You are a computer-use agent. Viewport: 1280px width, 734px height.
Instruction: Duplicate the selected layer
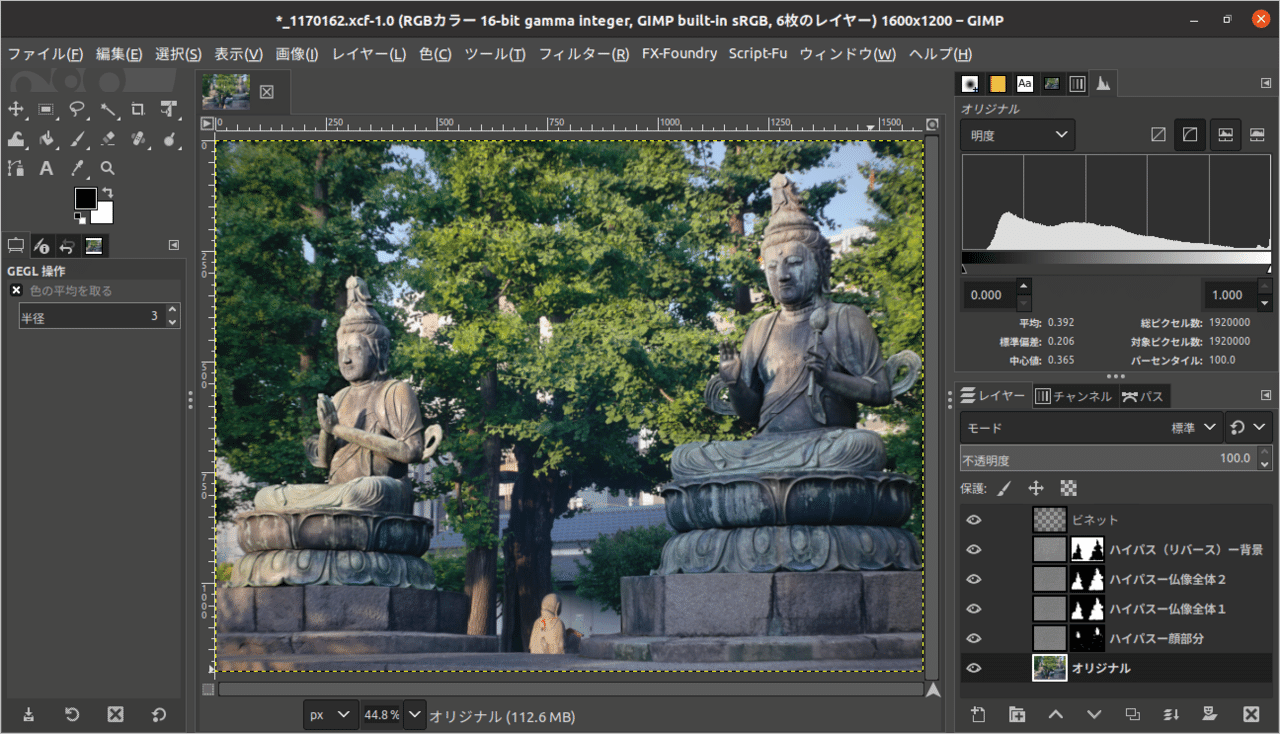1133,714
